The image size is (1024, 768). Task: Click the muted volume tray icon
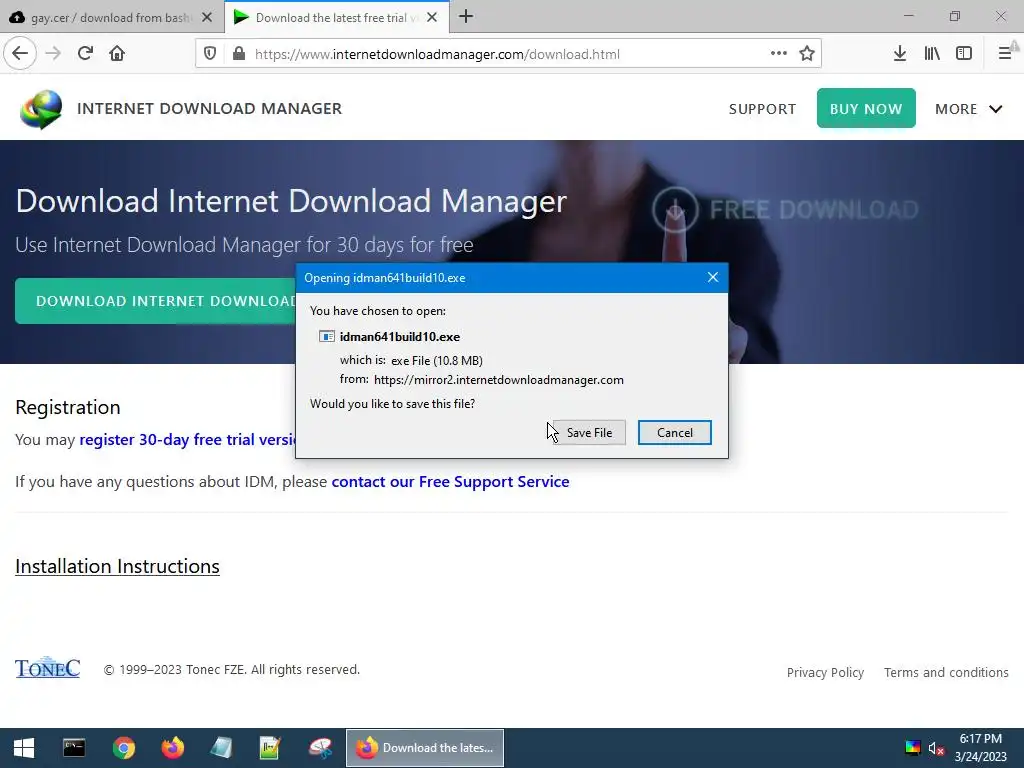(936, 748)
